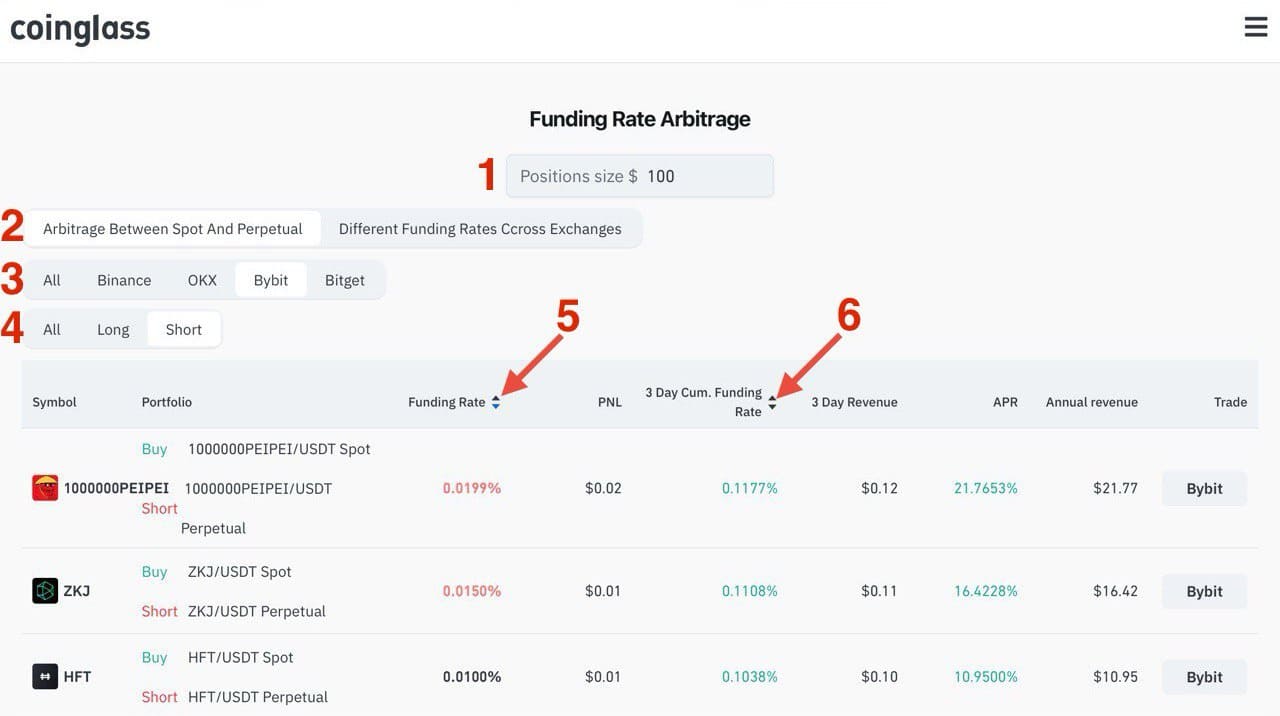This screenshot has width=1280, height=716.
Task: Click 3 day revenue $0.11
Action: tap(879, 591)
